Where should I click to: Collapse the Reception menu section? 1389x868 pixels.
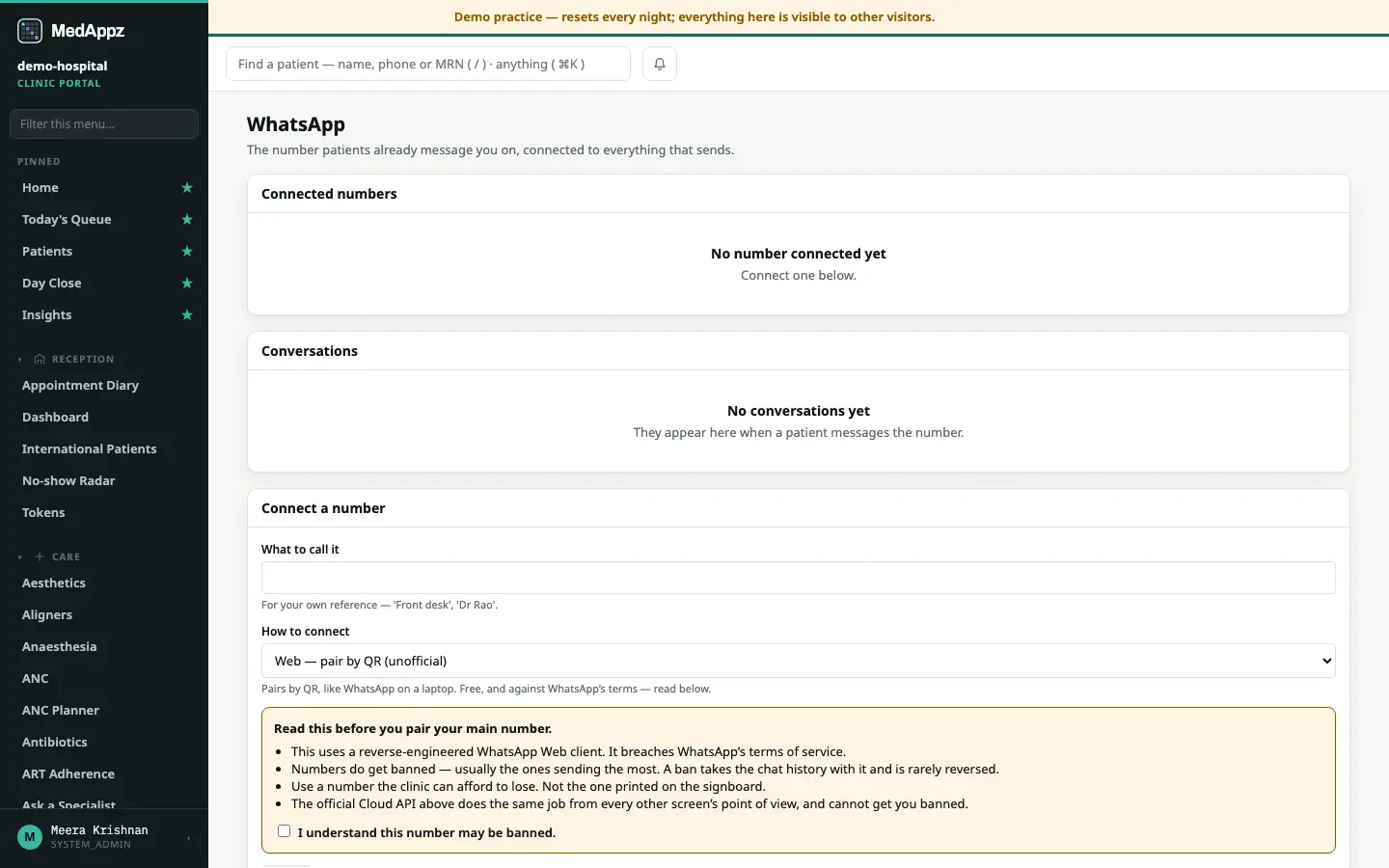[x=20, y=360]
